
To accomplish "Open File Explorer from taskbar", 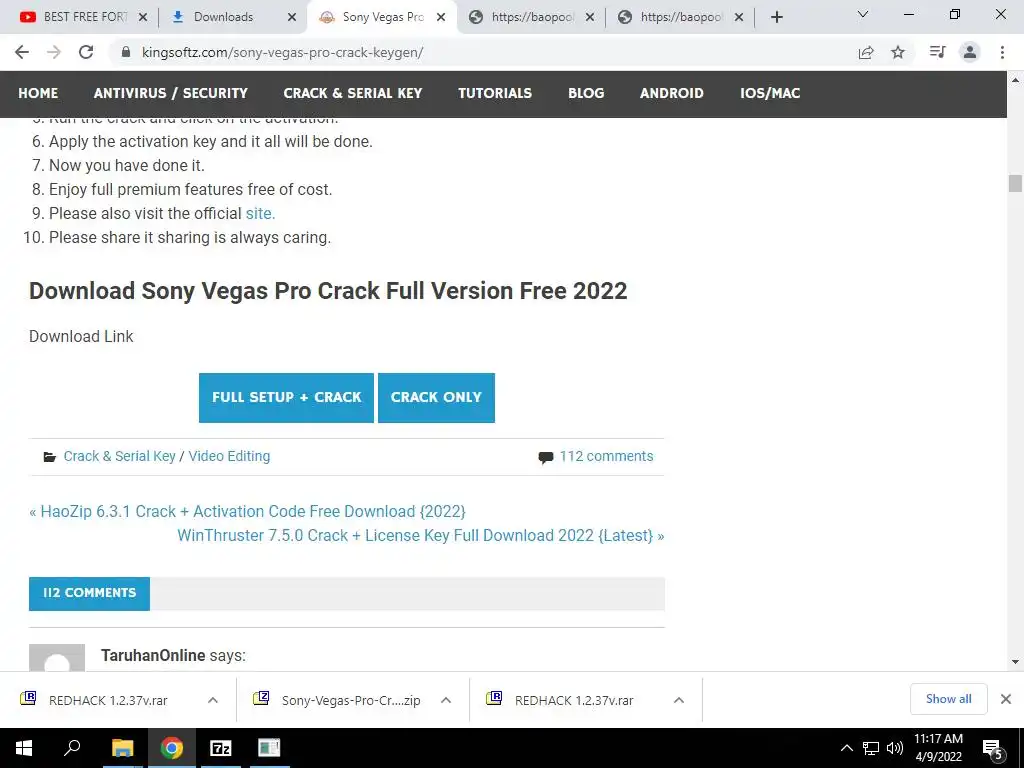I will tap(122, 748).
